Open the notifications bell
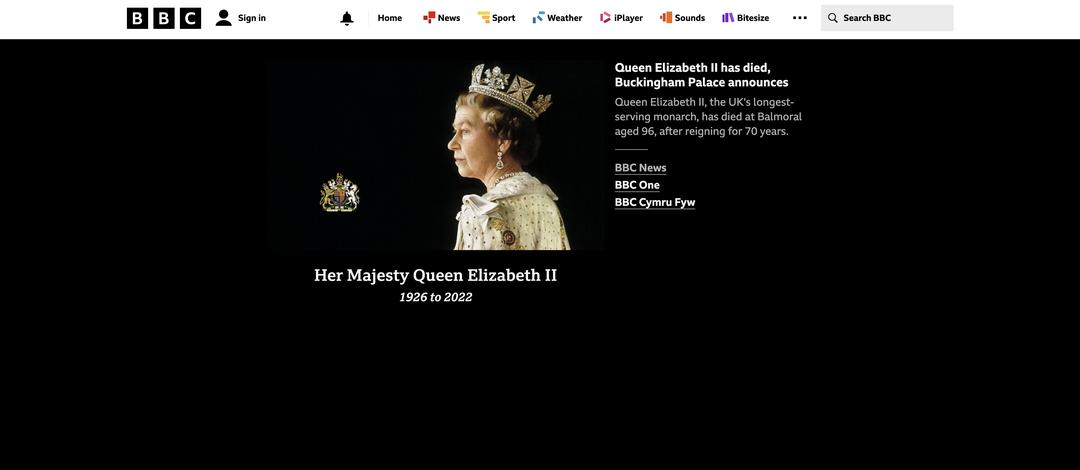The image size is (1080, 470). (x=347, y=19)
